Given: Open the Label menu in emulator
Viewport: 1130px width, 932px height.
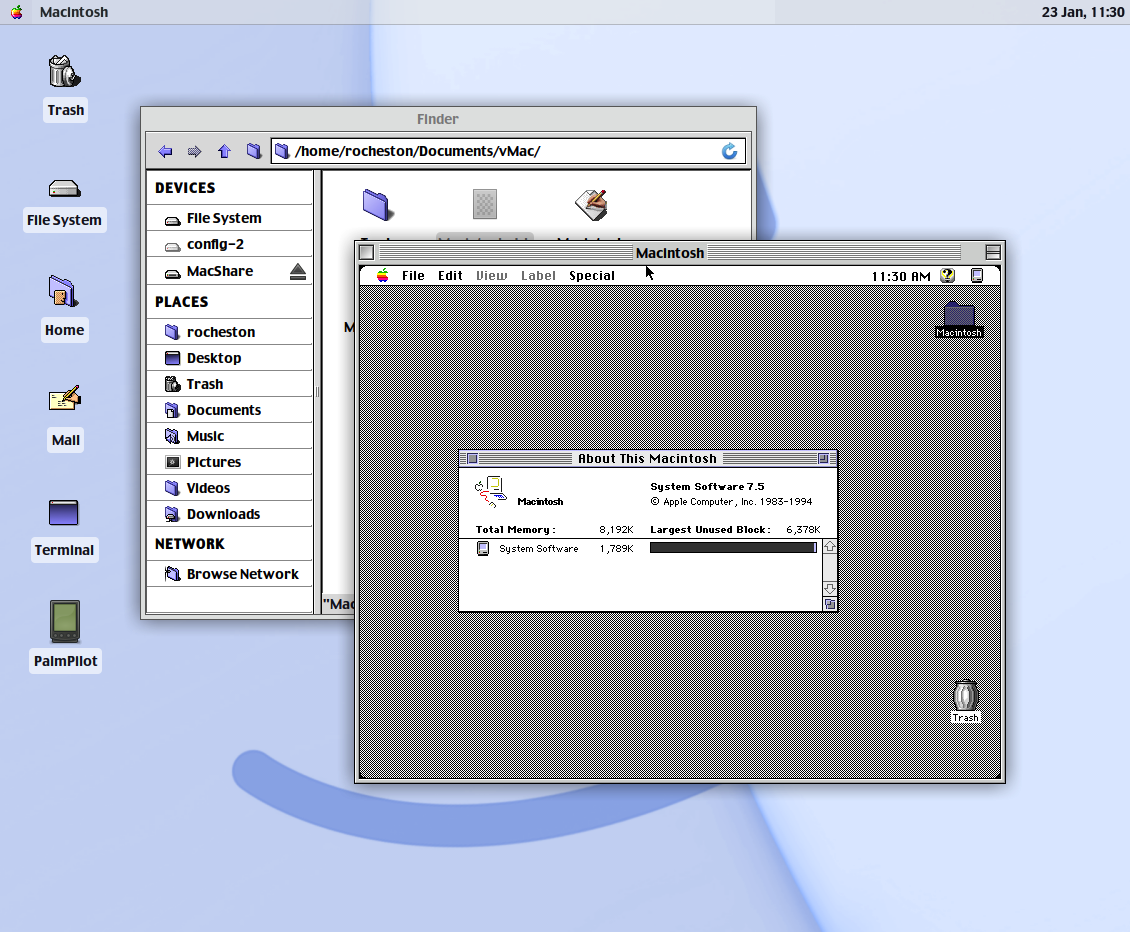Looking at the screenshot, I should [x=538, y=275].
